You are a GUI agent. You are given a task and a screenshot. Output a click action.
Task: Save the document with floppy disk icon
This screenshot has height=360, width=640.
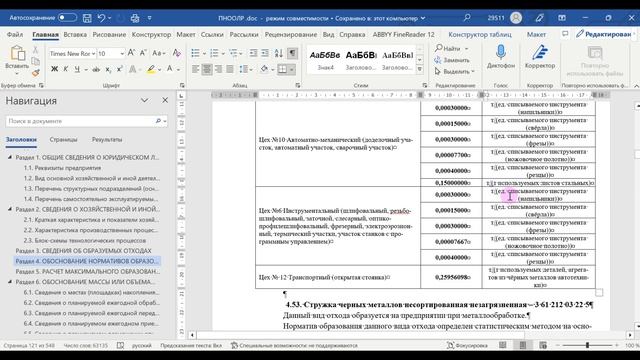[x=87, y=18]
